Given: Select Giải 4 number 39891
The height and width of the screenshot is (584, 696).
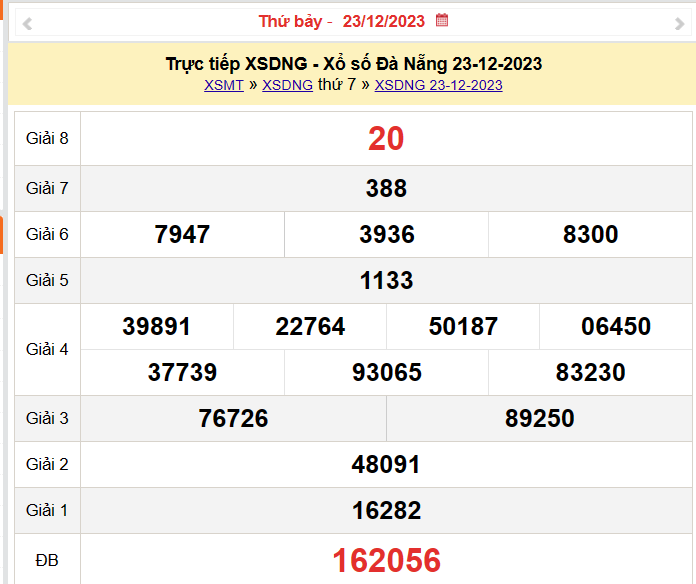Looking at the screenshot, I should [157, 327].
